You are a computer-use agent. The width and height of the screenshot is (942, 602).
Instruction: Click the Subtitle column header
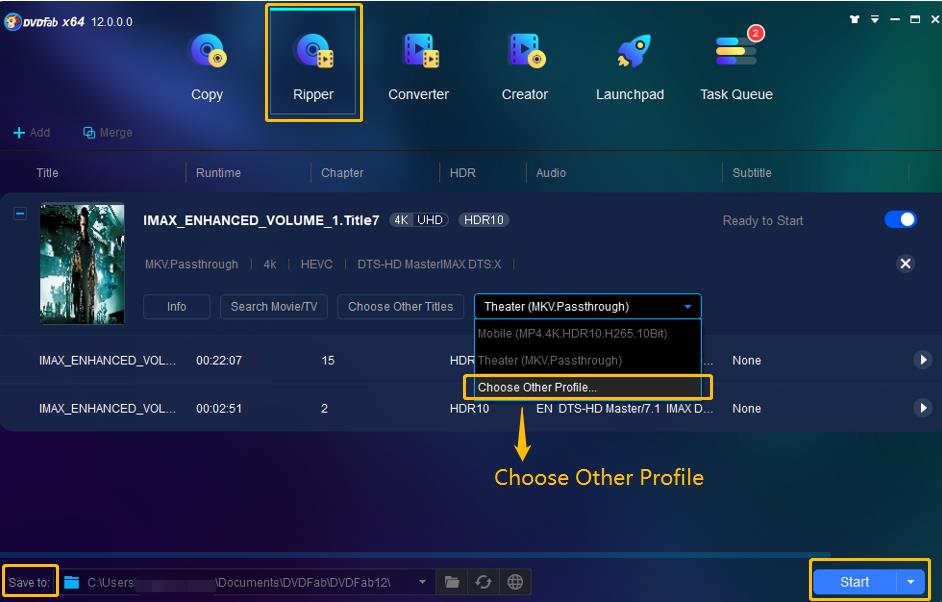coord(752,173)
